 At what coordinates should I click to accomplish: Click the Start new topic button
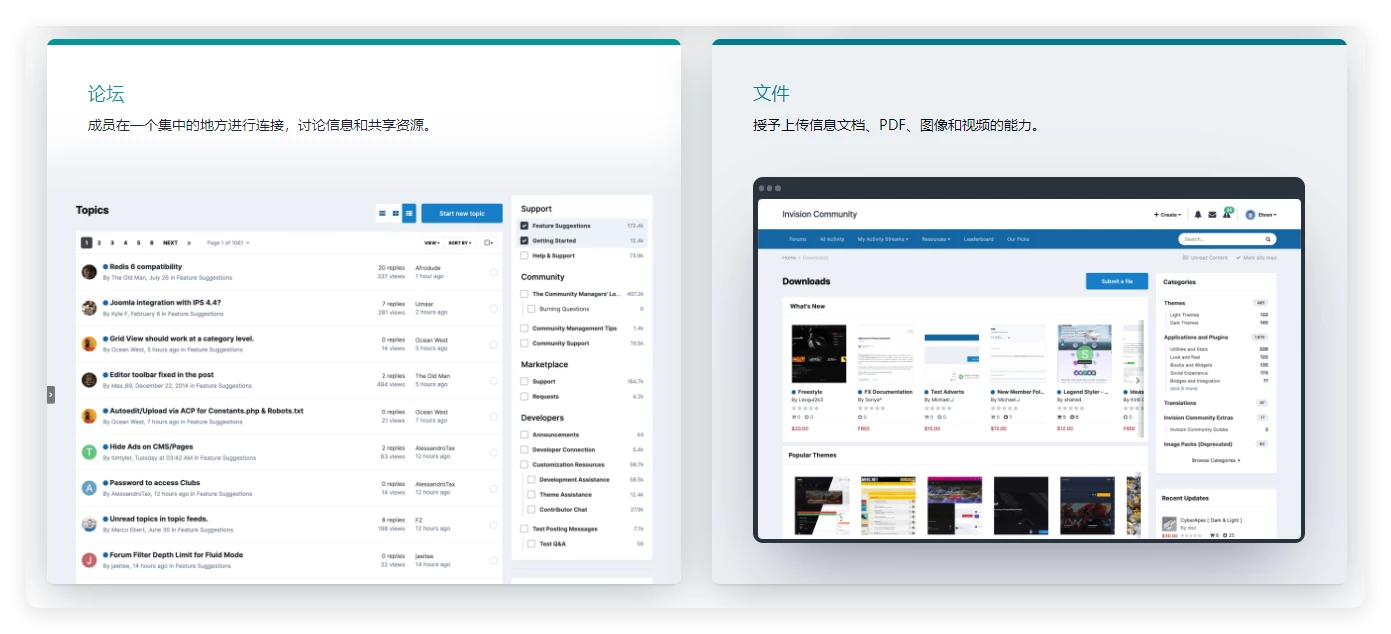(461, 213)
